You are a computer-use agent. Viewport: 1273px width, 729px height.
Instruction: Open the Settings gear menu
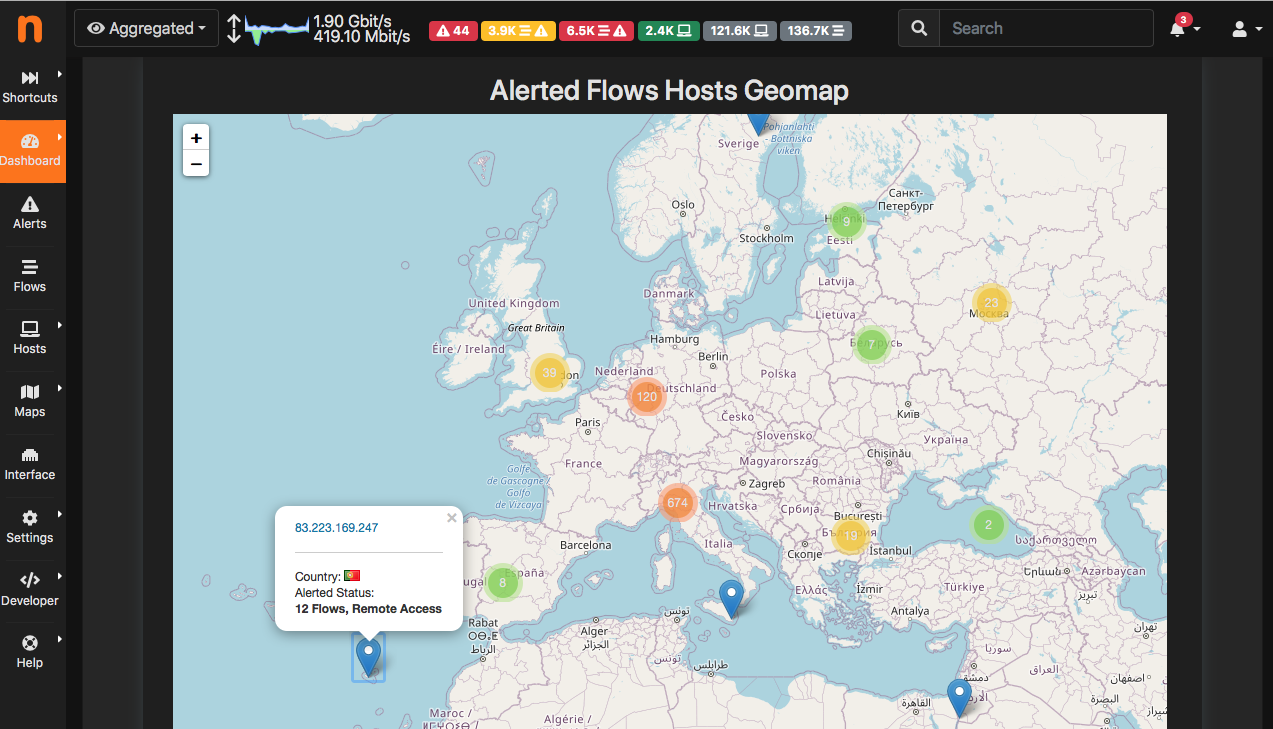(x=30, y=527)
